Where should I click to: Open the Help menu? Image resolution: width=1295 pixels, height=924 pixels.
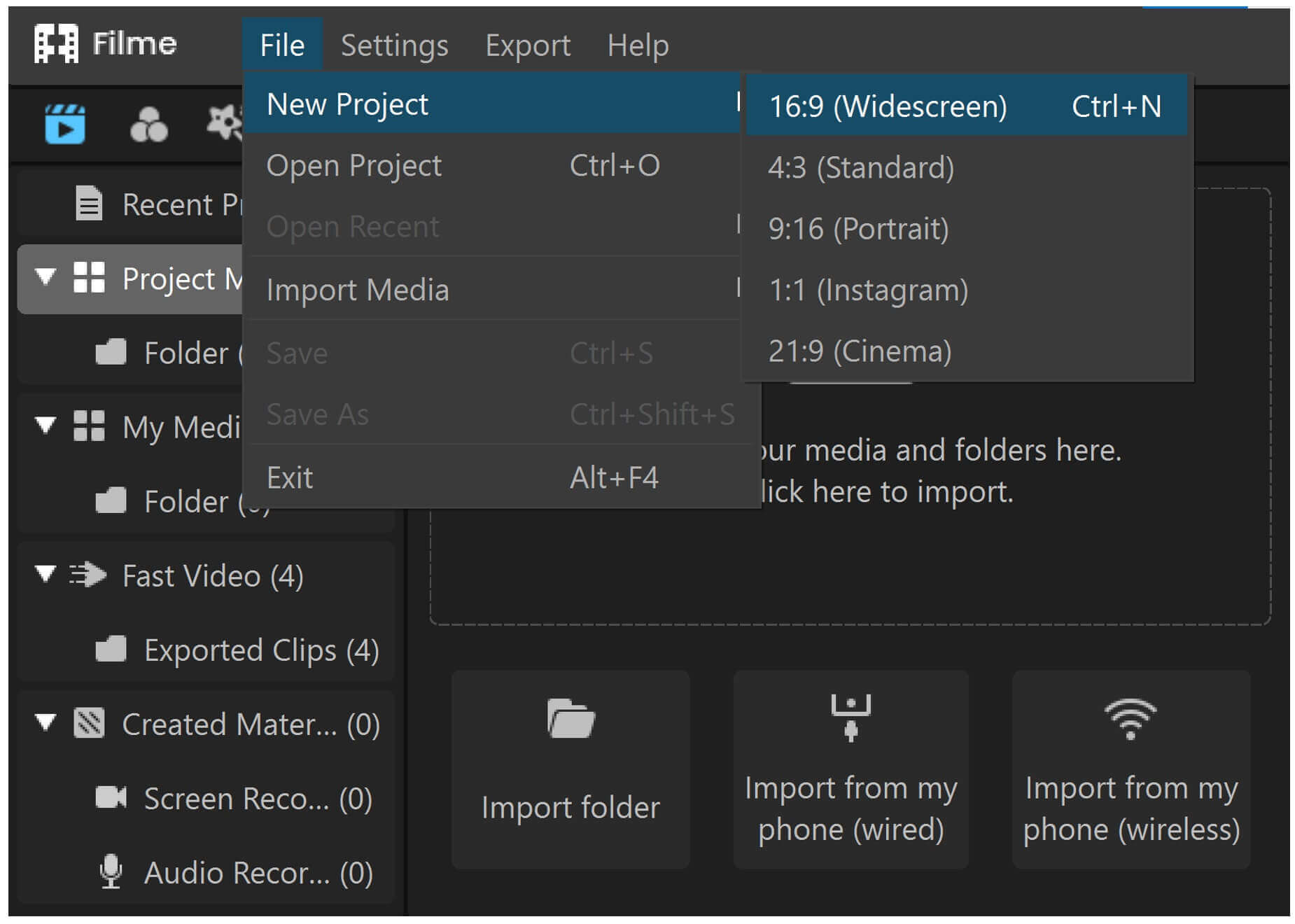point(638,45)
